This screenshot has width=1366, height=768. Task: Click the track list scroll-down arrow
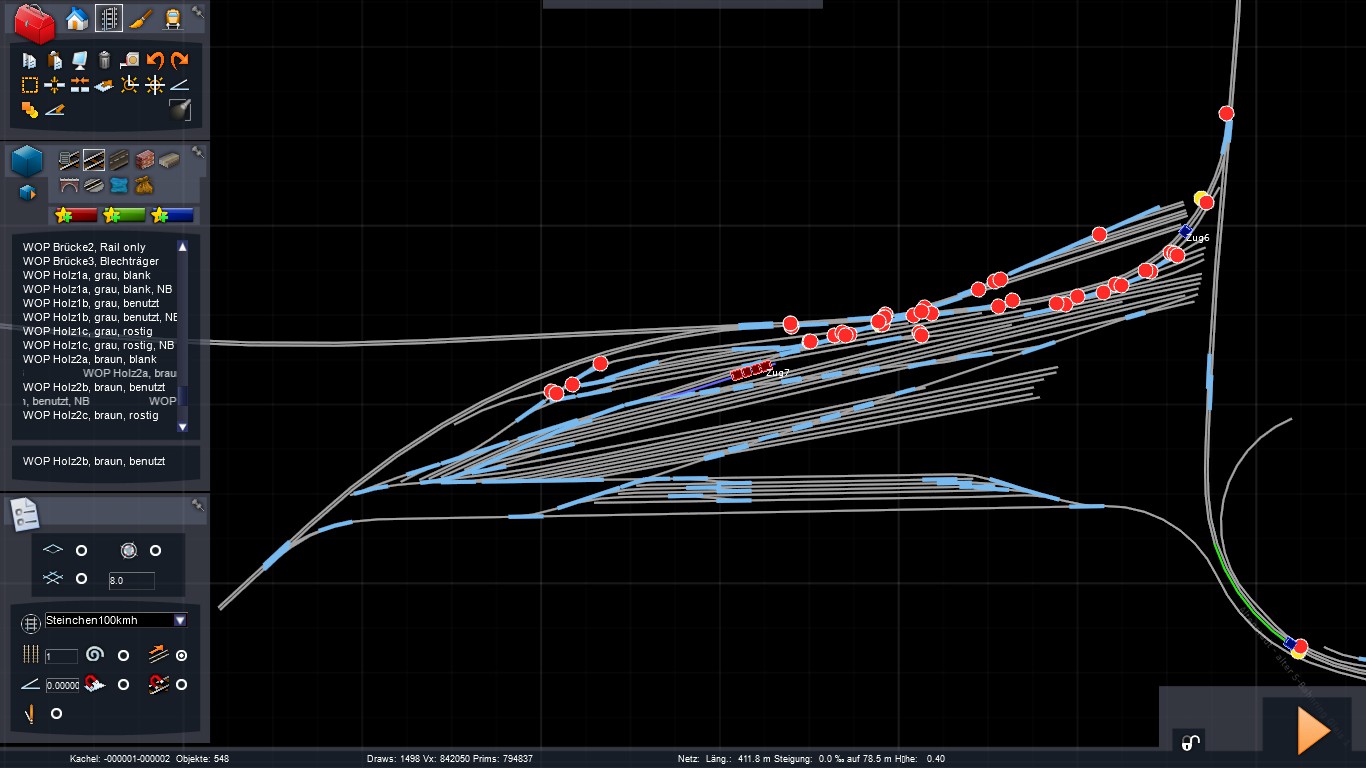[x=182, y=427]
